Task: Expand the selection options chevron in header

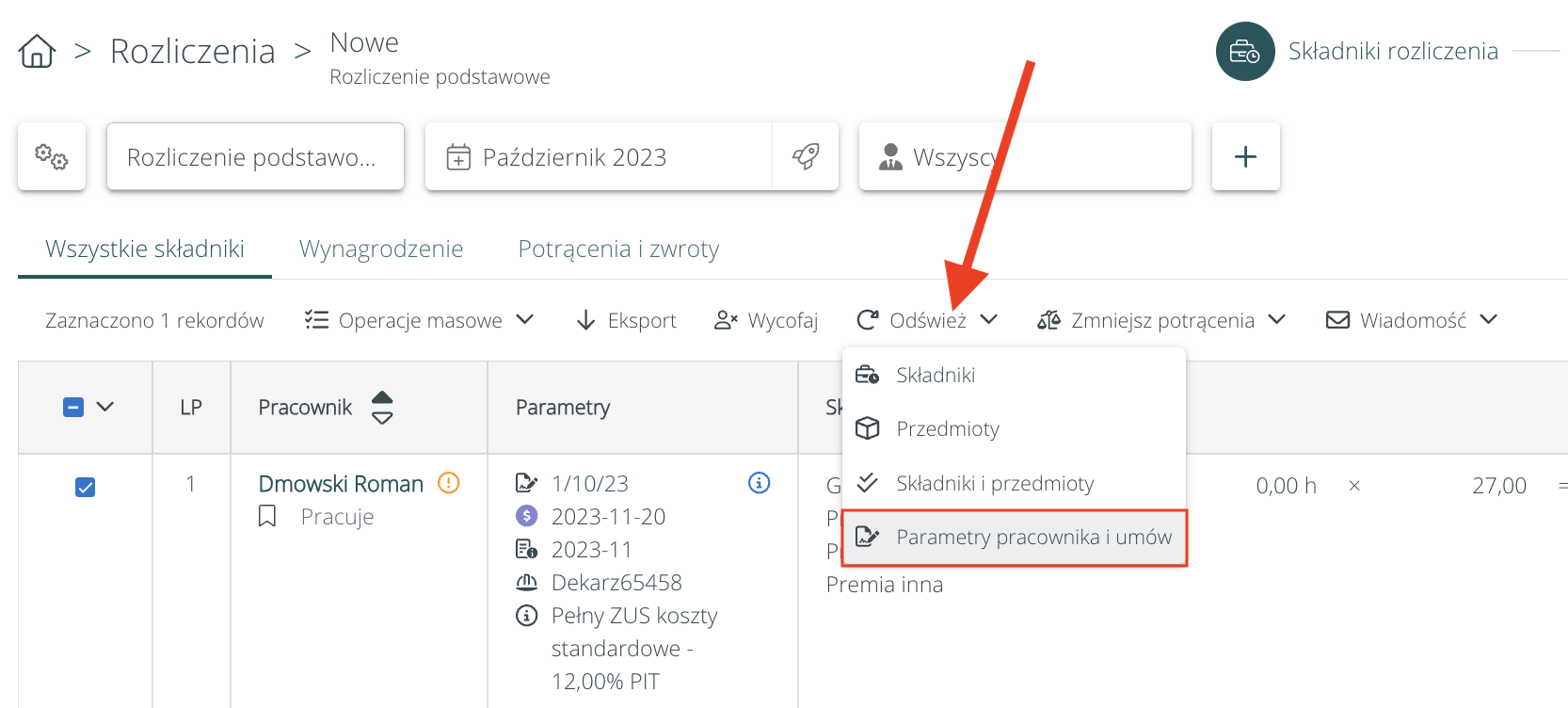Action: [105, 407]
